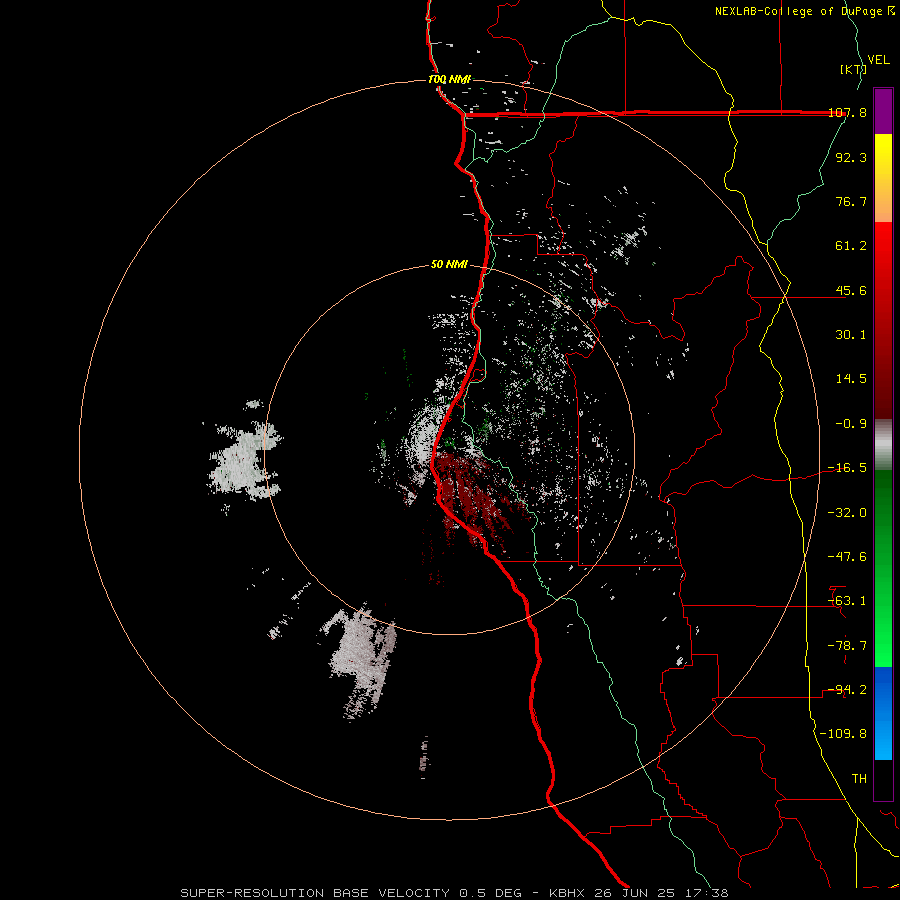Viewport: 900px width, 900px height.
Task: Click the 100 NMI range ring label
Action: tap(450, 79)
